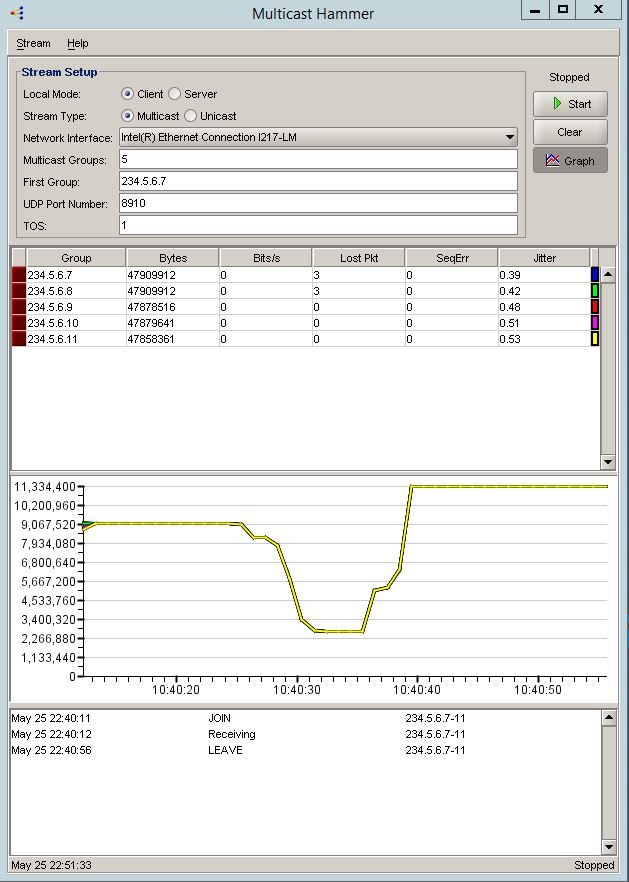Select Server local mode radio button
The width and height of the screenshot is (629, 882).
175,94
